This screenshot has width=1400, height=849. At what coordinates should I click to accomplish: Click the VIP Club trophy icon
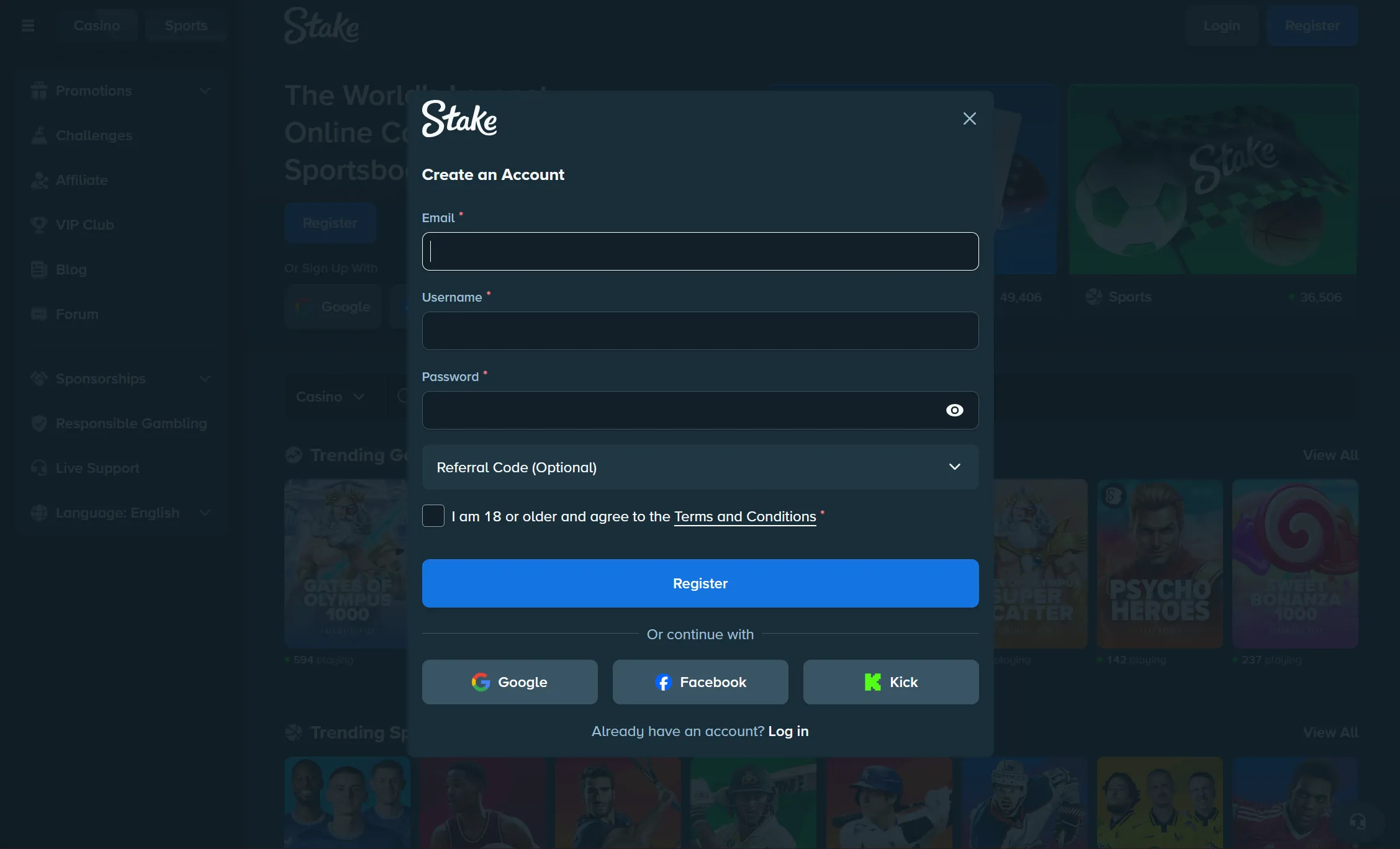(39, 225)
